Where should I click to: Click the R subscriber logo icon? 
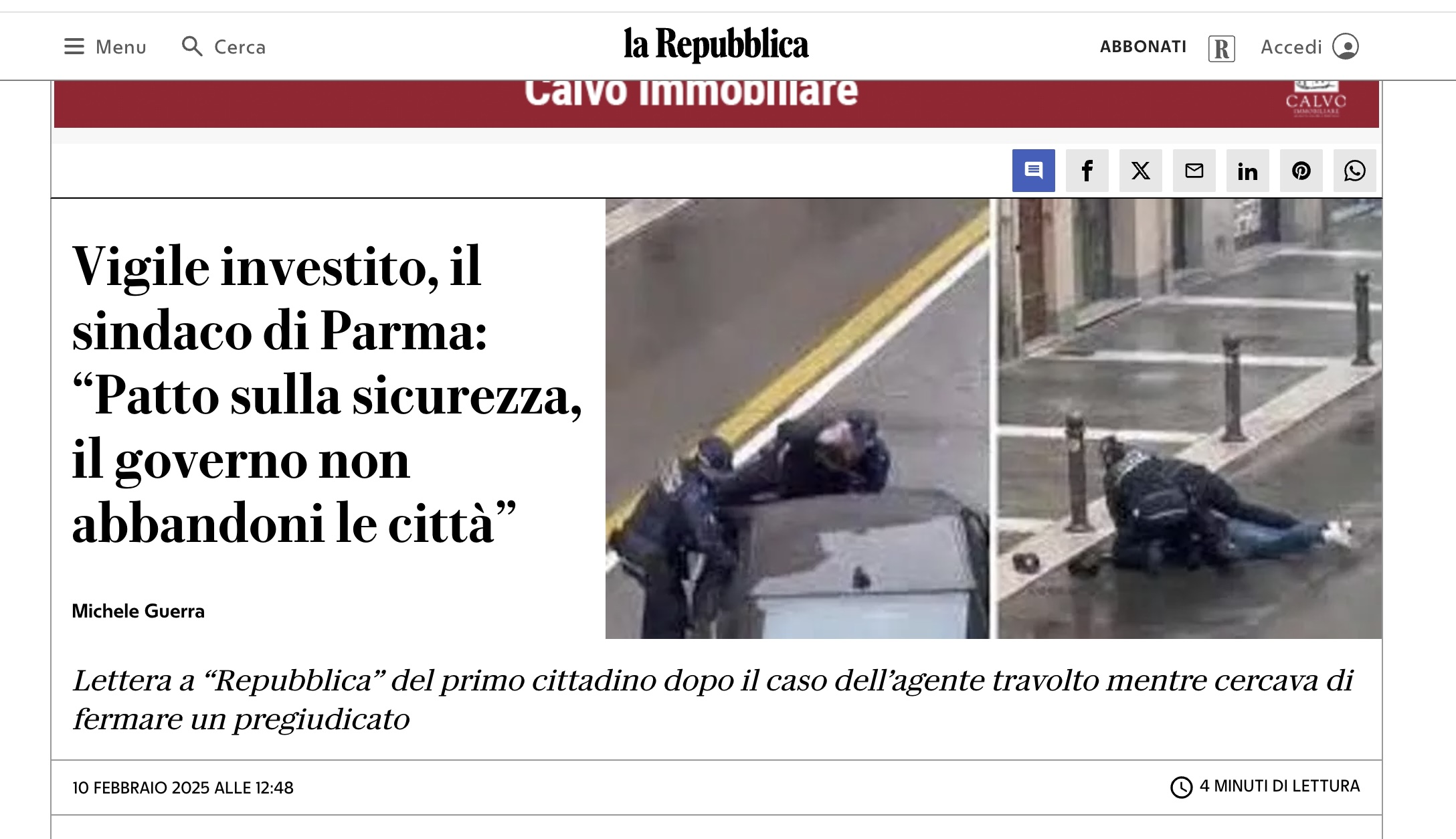pos(1221,49)
